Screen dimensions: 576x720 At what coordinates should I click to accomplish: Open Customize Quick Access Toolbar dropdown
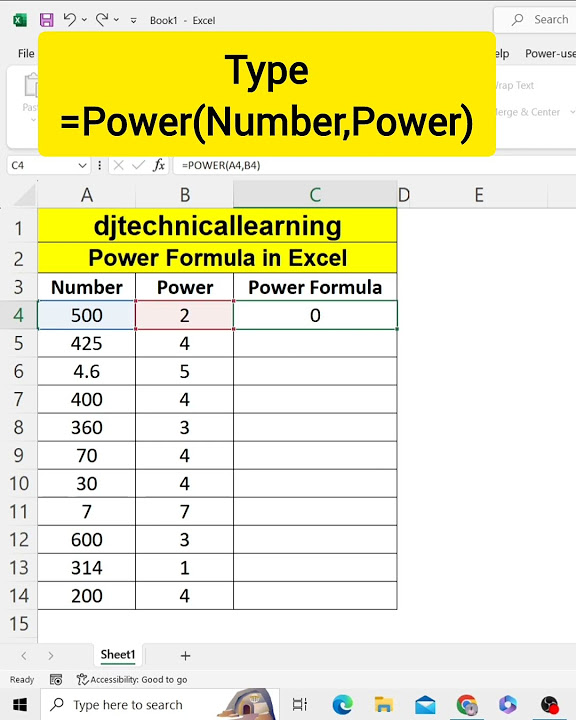point(133,20)
